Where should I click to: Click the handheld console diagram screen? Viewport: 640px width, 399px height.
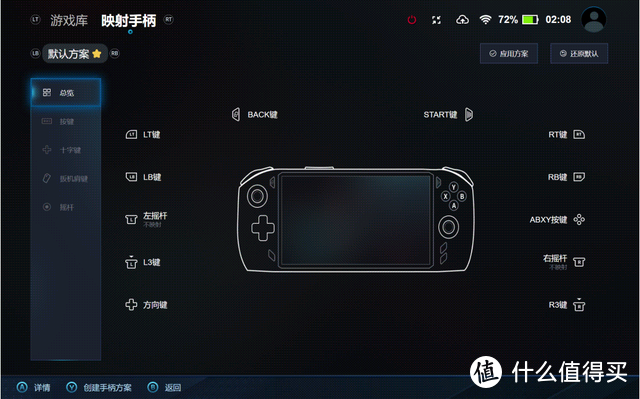click(356, 220)
